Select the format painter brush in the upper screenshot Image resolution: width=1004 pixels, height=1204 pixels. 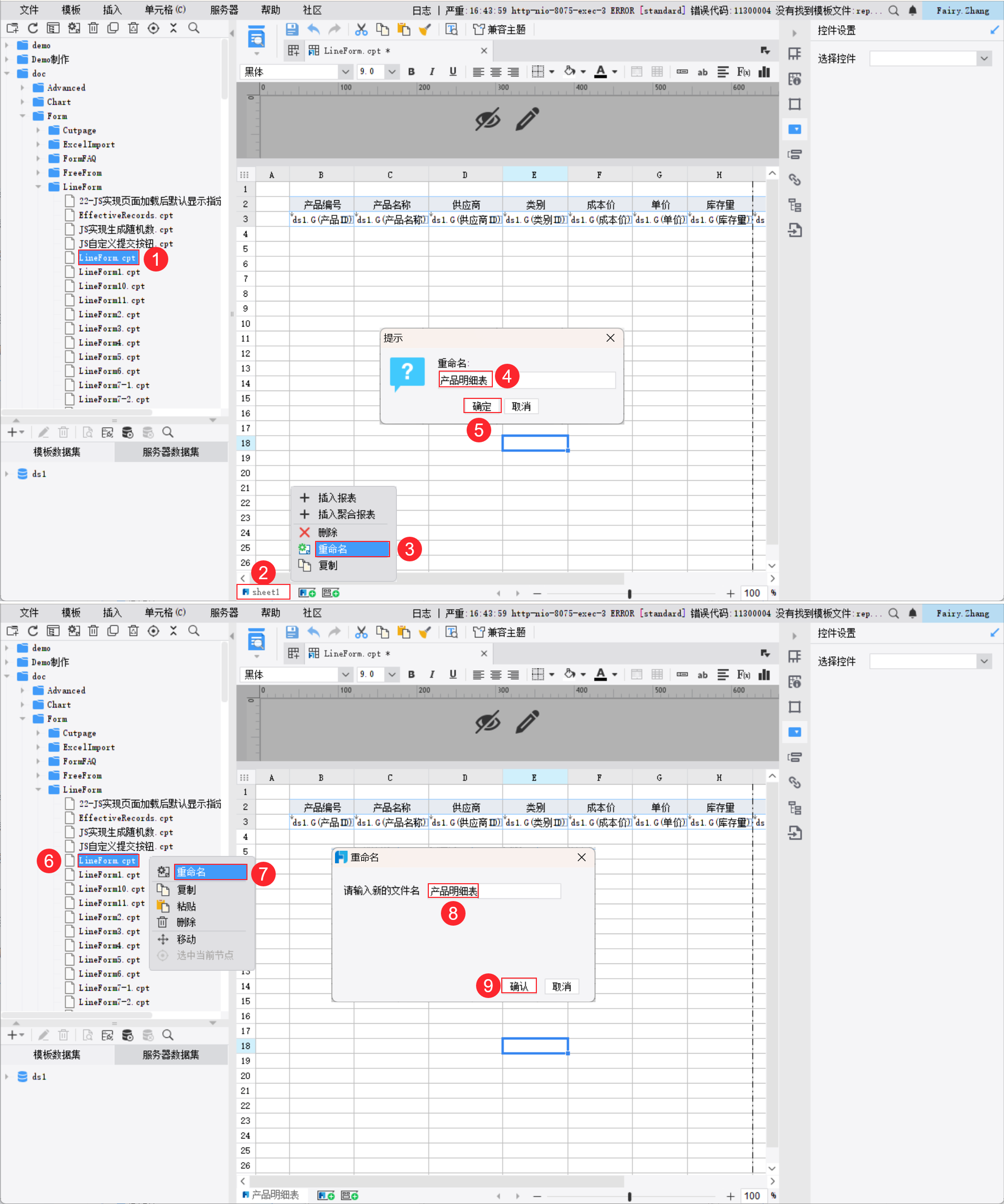click(425, 29)
